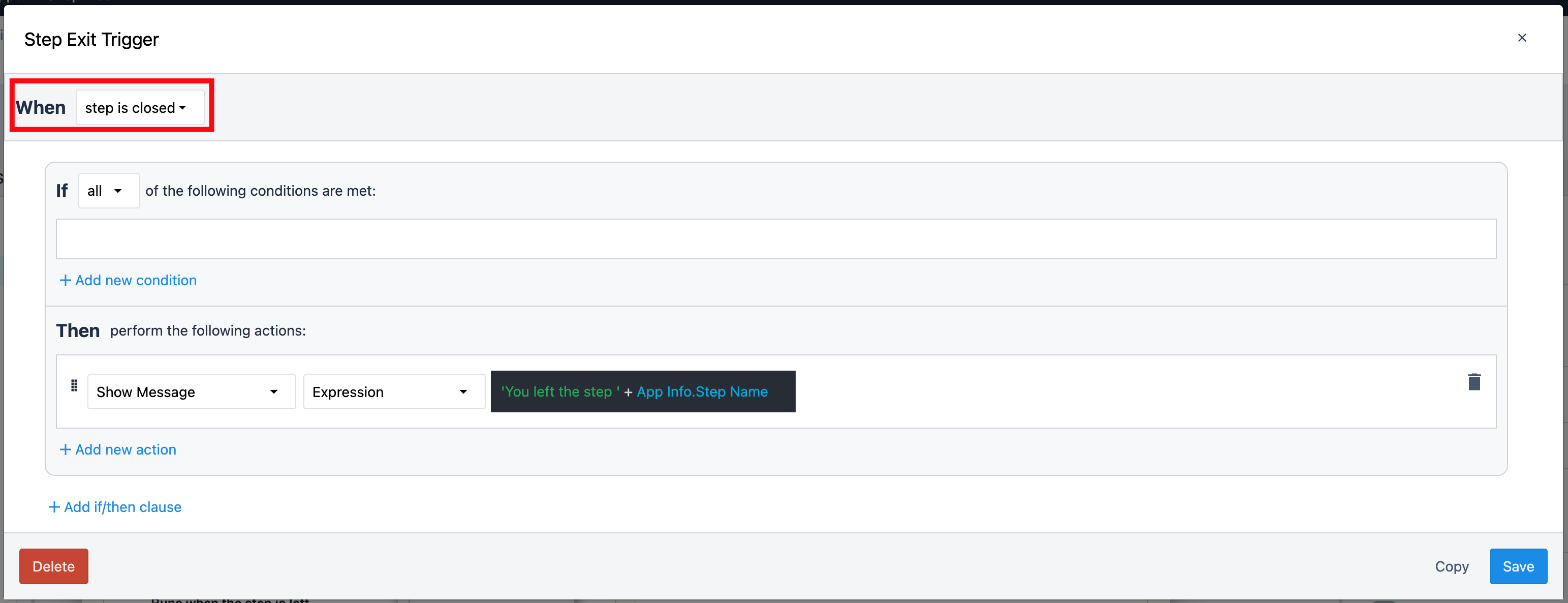The width and height of the screenshot is (1568, 603).
Task: Click the Save button to confirm trigger
Action: click(1517, 566)
